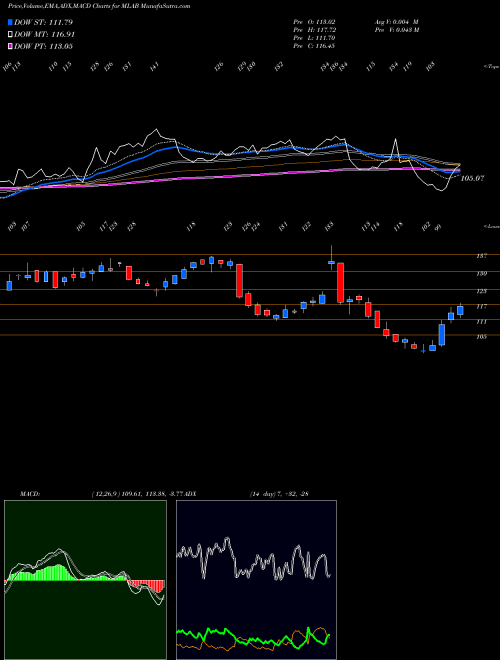Viewport: 500px width, 660px height.
Task: Open the dark blue ADX indicator panel
Action: [x=256, y=580]
